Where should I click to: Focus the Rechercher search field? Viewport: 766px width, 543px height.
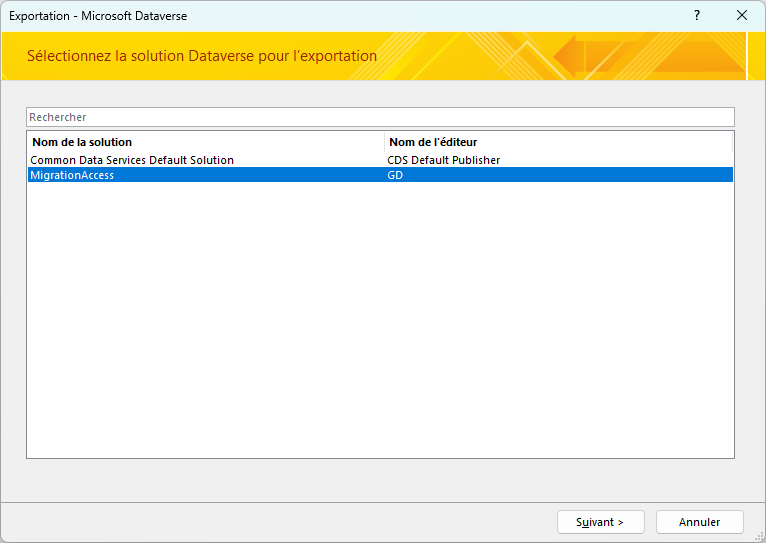click(380, 117)
